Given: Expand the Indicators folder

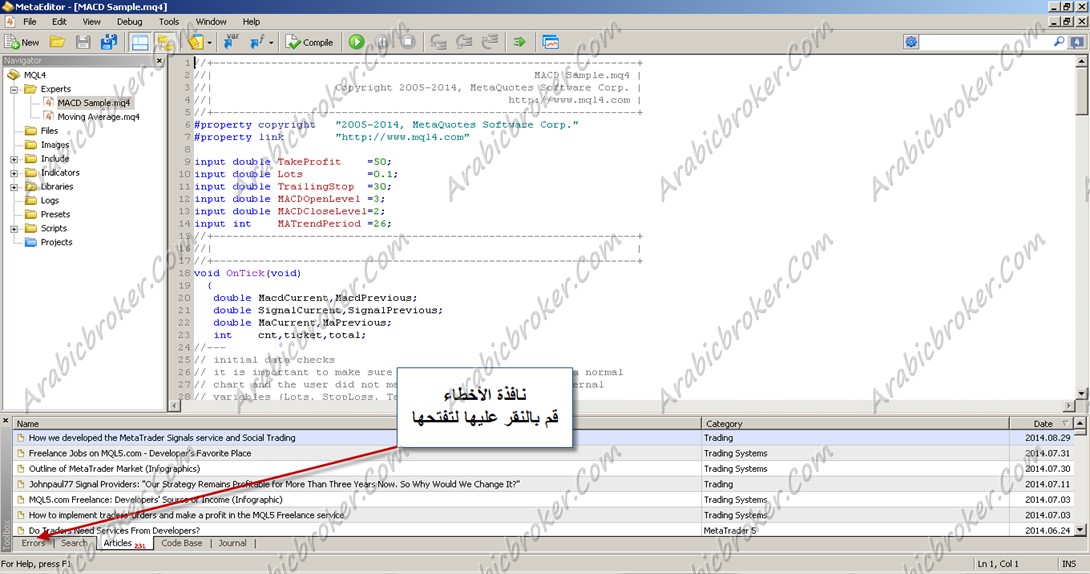Looking at the screenshot, I should [x=14, y=173].
